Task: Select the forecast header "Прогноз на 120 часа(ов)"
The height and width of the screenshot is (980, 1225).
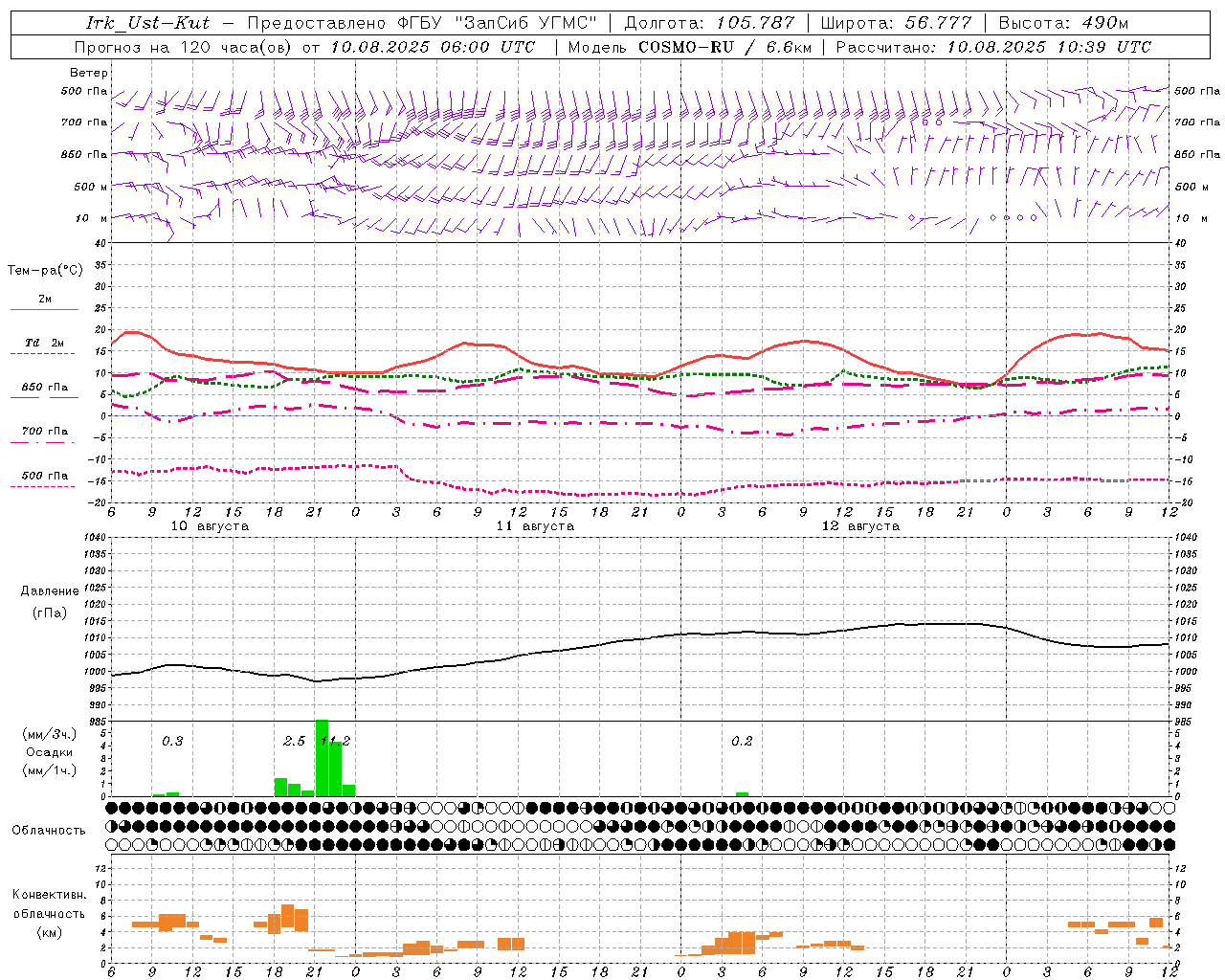Action: 185,47
